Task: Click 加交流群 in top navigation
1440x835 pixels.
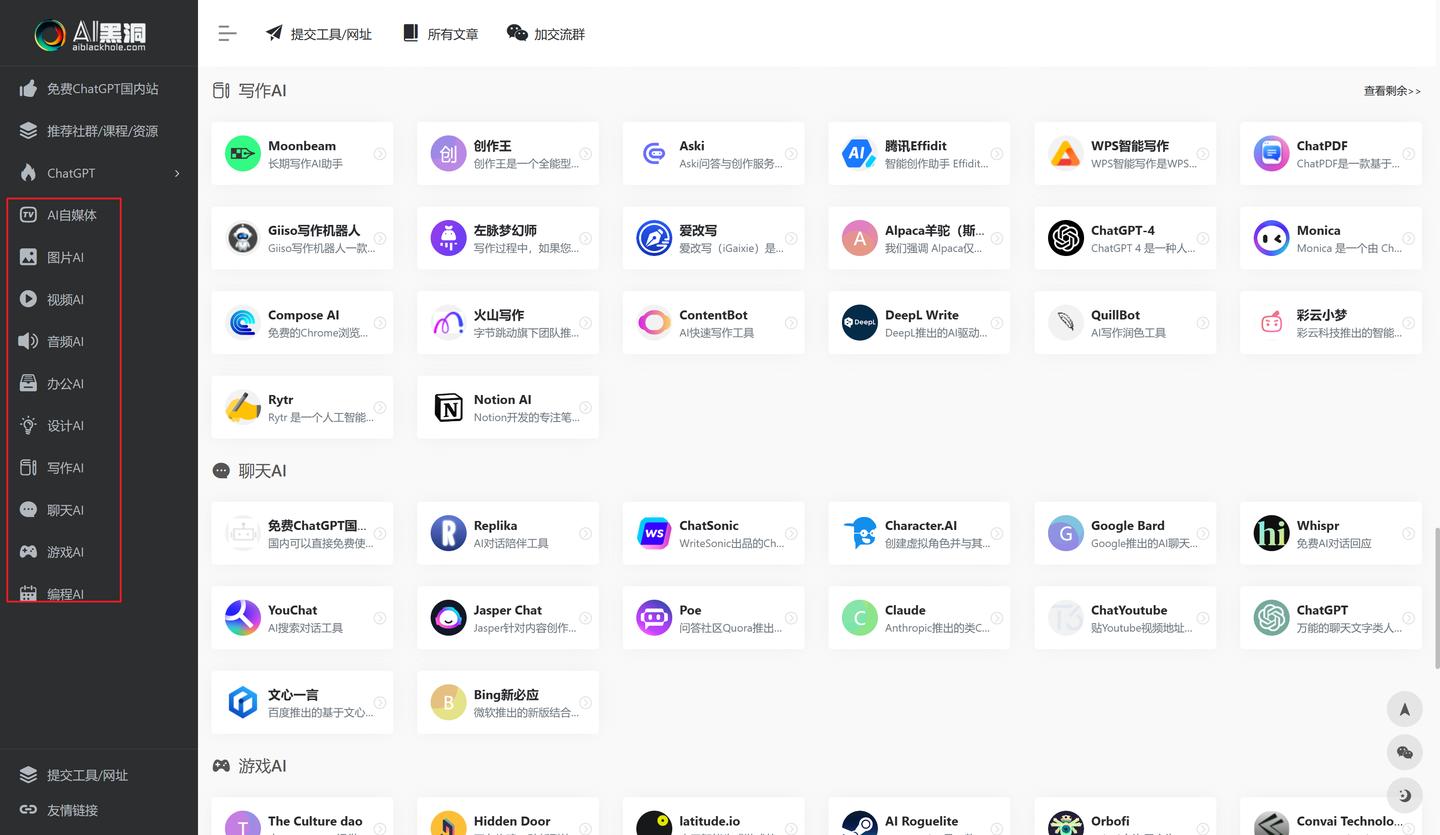Action: coord(546,33)
